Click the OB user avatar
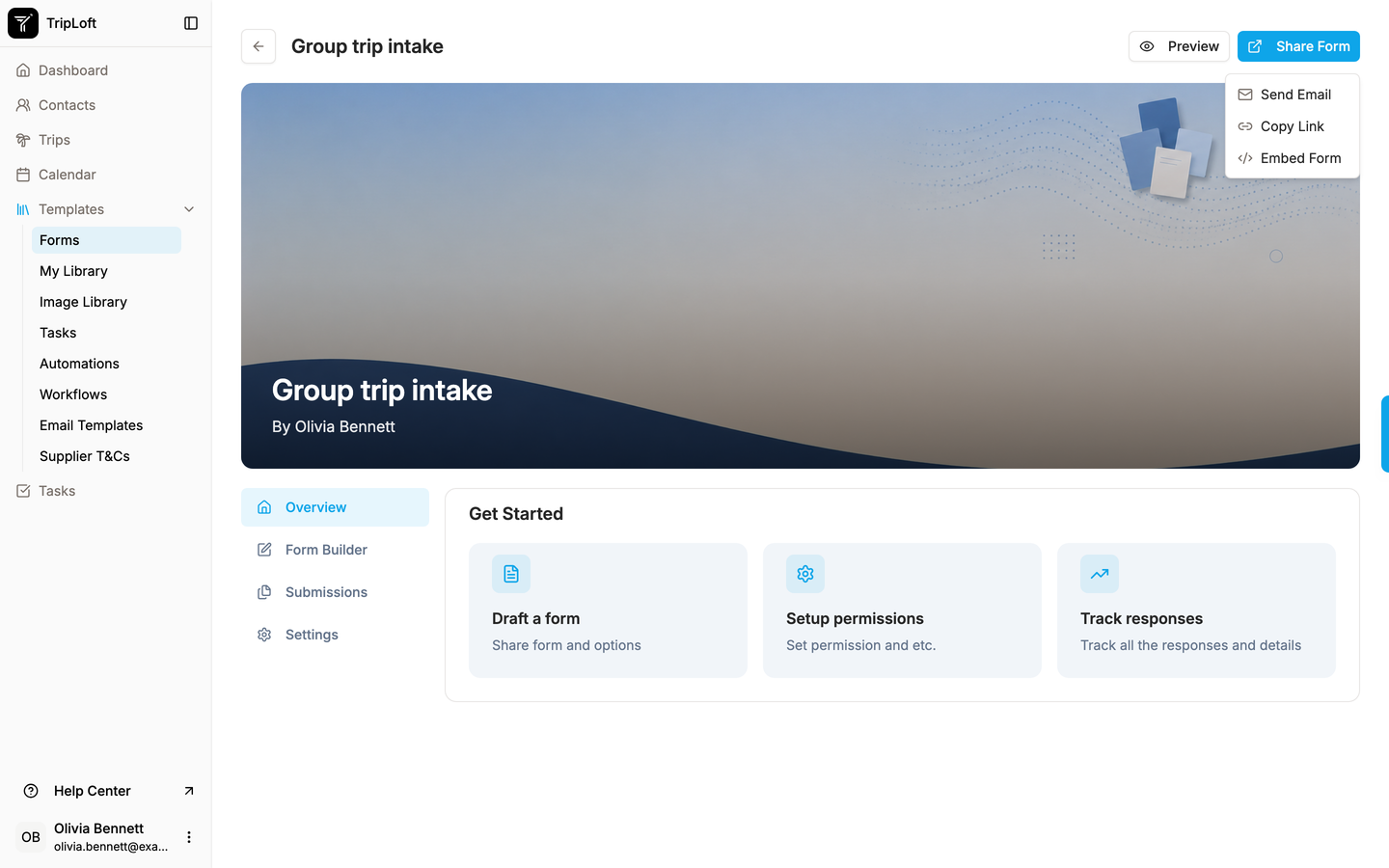Viewport: 1389px width, 868px height. [31, 837]
